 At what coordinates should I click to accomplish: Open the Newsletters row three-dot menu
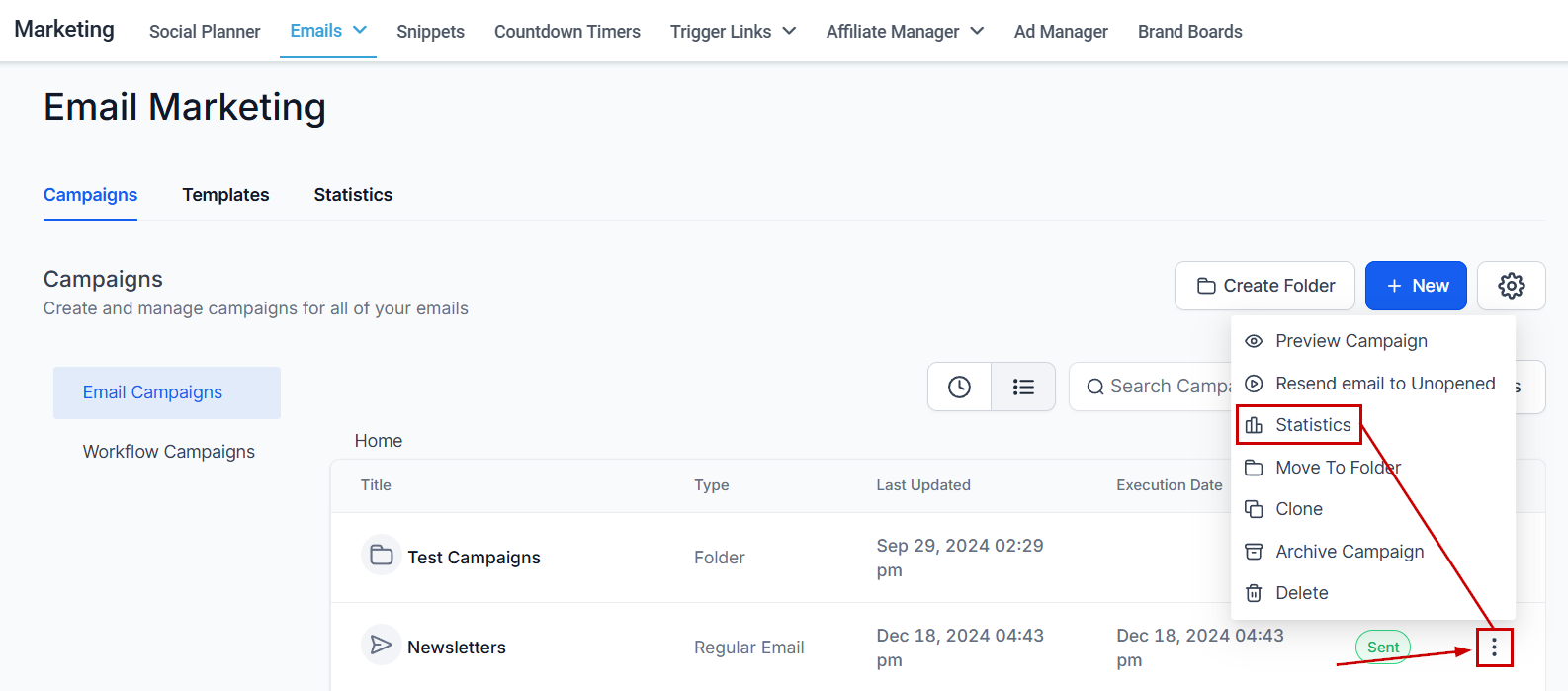(x=1494, y=648)
